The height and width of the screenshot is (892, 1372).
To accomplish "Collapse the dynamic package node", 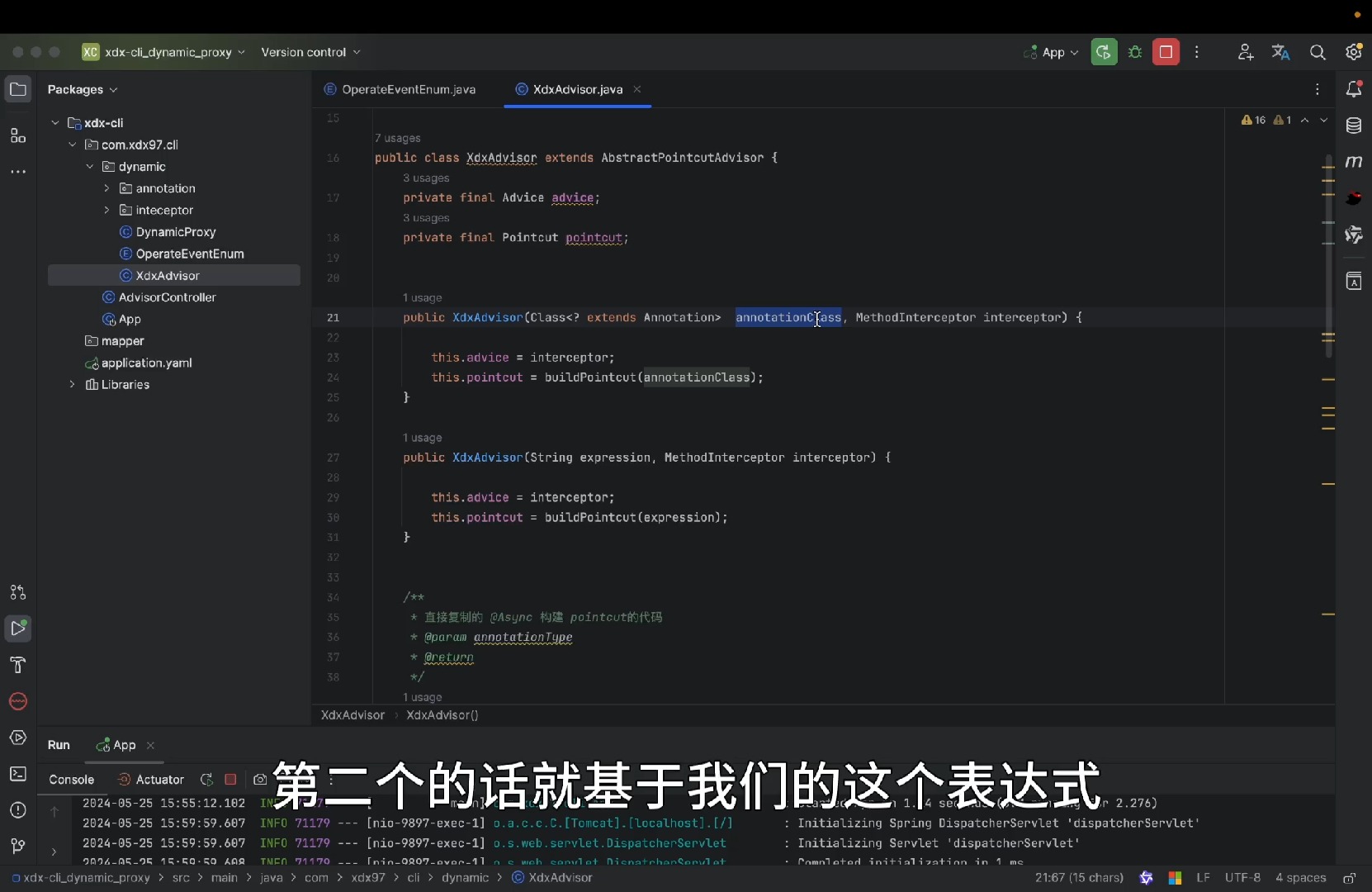I will point(90,167).
